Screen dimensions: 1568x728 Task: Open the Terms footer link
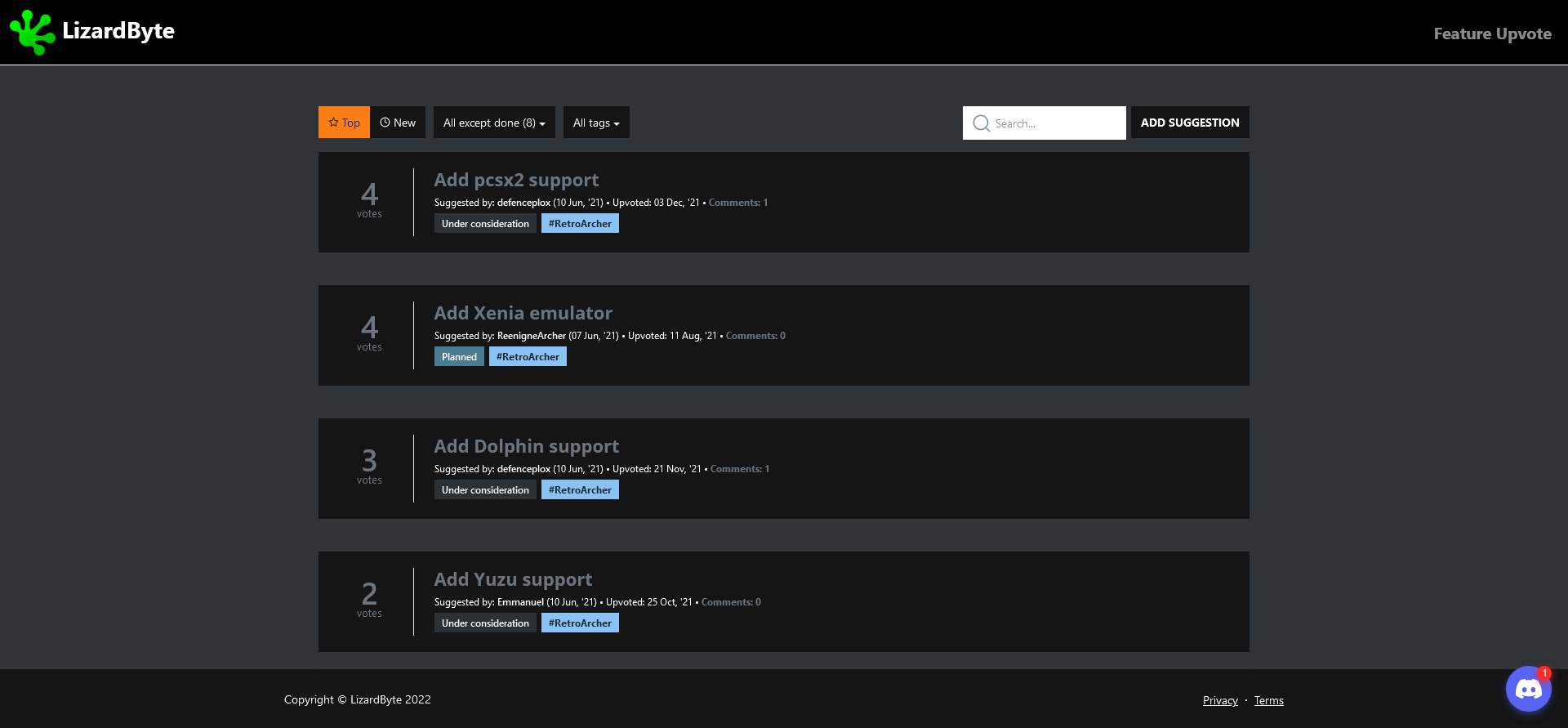pos(1268,700)
